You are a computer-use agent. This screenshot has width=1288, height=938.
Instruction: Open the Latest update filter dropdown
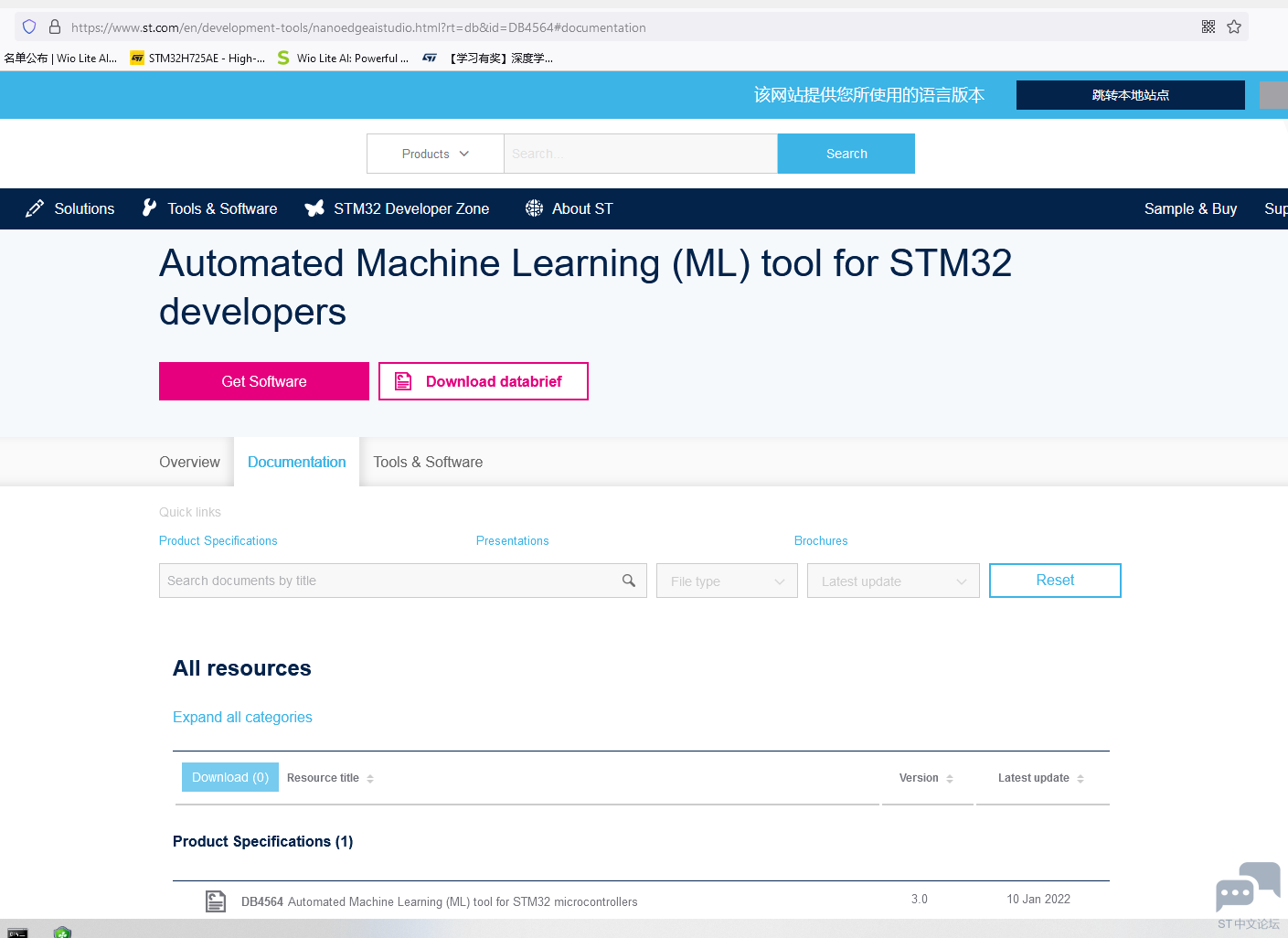click(x=893, y=581)
